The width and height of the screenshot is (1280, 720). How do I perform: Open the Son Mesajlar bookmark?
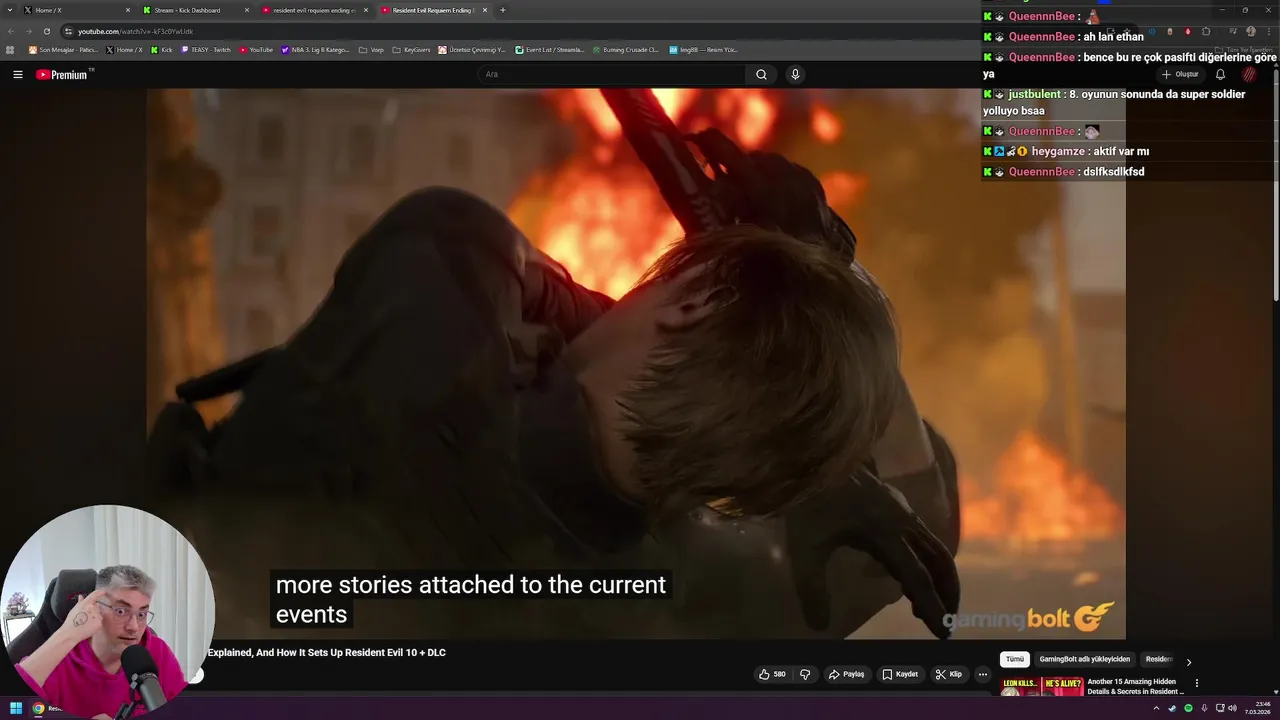pos(63,49)
